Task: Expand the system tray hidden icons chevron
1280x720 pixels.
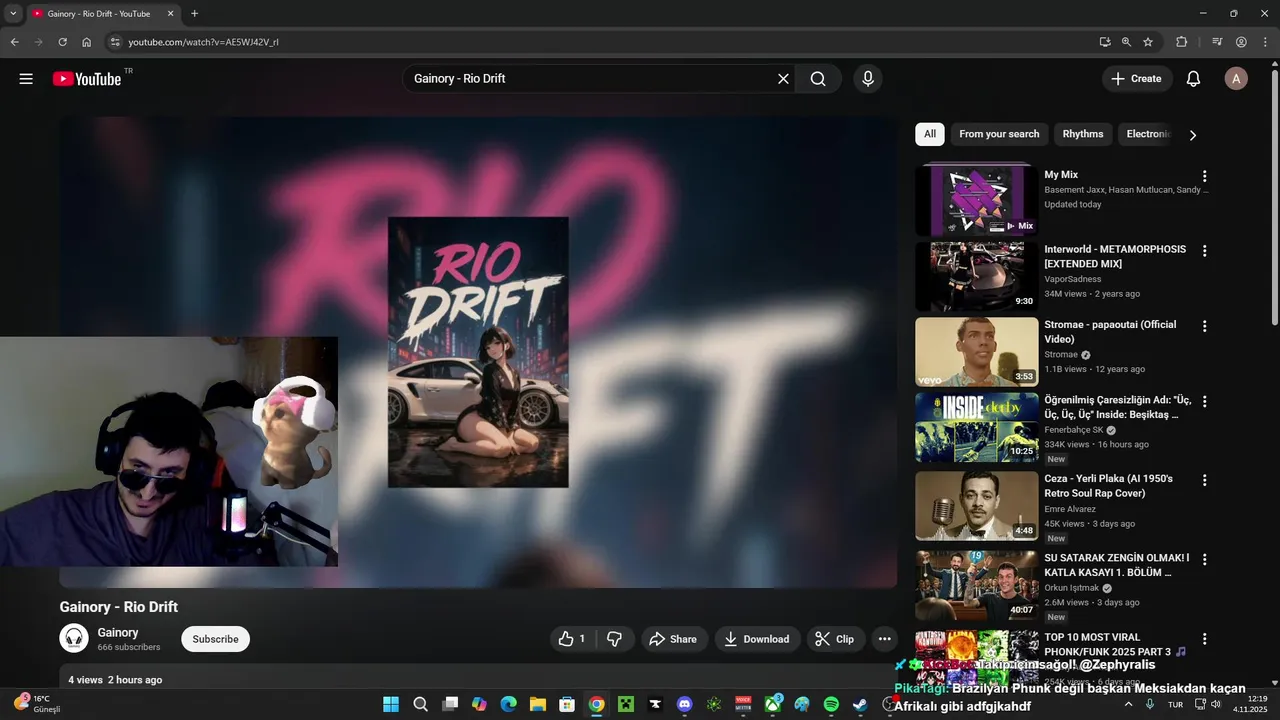Action: point(1129,704)
